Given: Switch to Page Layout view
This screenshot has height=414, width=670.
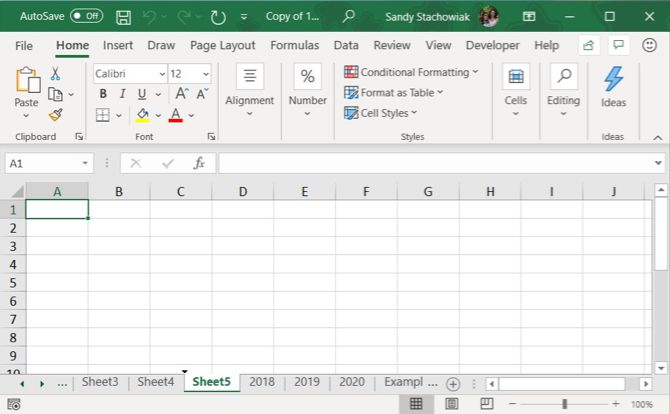Looking at the screenshot, I should 452,404.
